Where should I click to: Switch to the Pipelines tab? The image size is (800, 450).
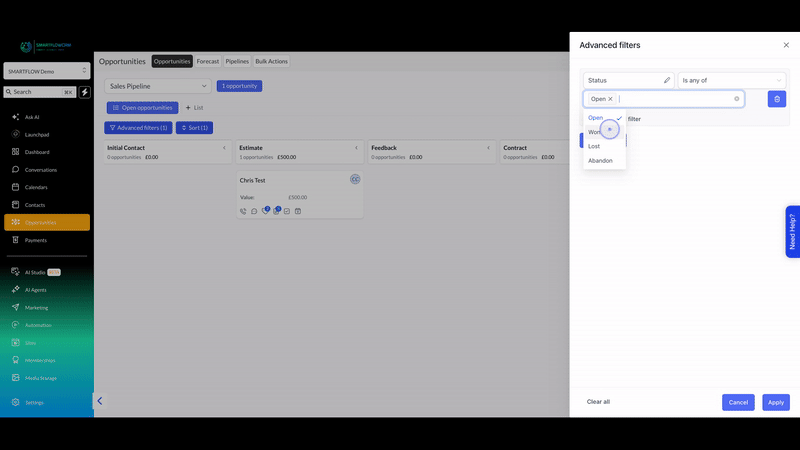237,61
